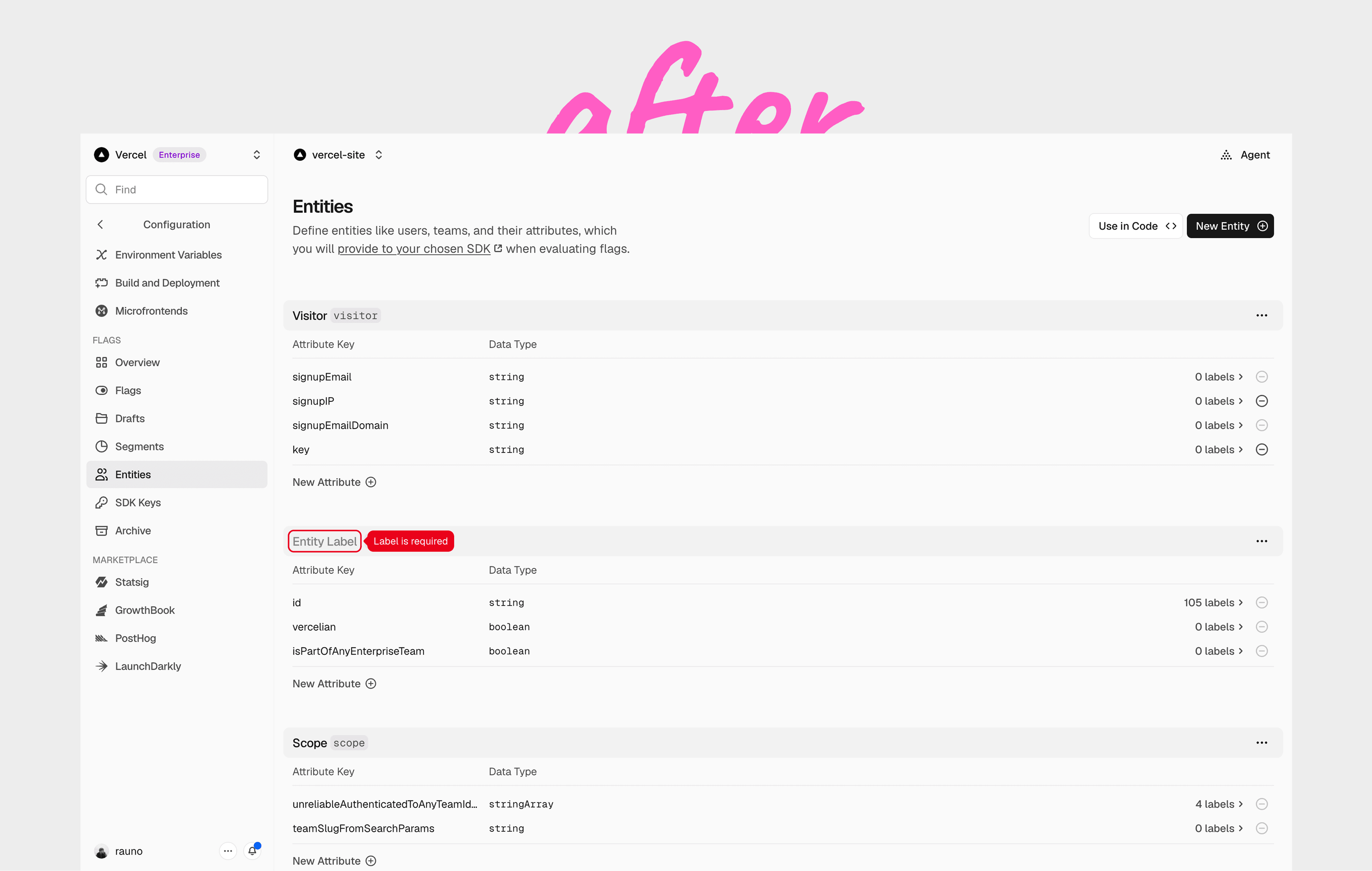1372x871 pixels.
Task: Click the New Entity button
Action: pyautogui.click(x=1229, y=226)
